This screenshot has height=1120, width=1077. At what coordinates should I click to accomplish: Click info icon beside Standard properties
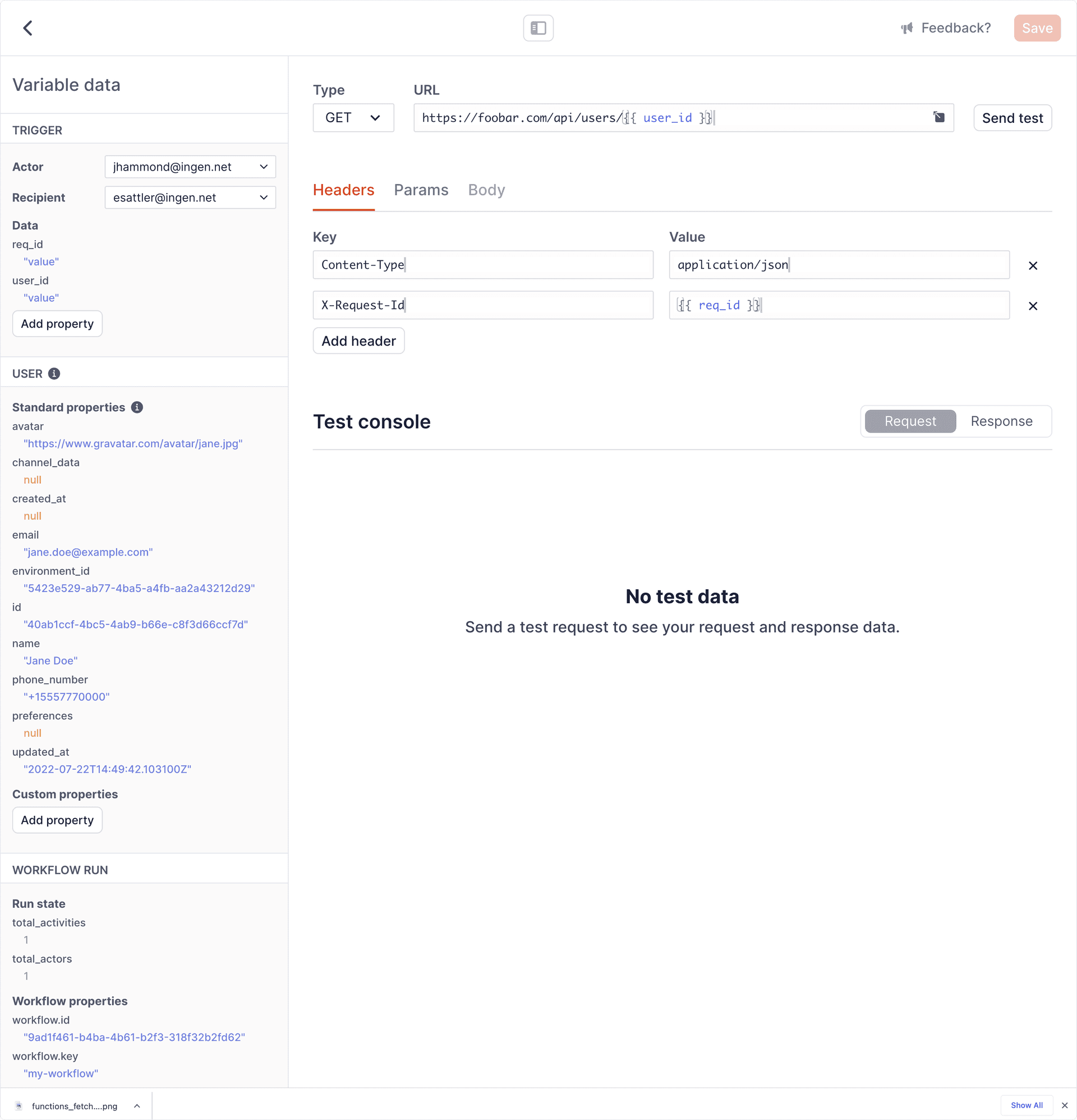pos(137,407)
